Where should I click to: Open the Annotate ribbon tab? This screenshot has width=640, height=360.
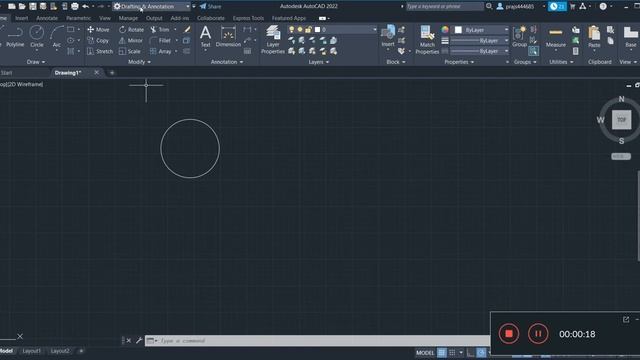[x=47, y=18]
